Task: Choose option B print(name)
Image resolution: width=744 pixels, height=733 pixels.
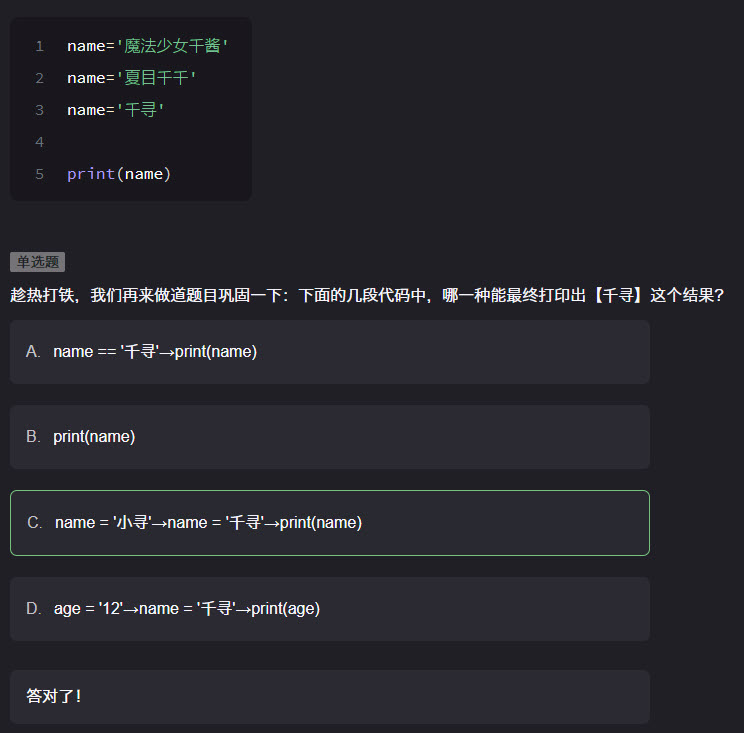Action: pos(329,437)
